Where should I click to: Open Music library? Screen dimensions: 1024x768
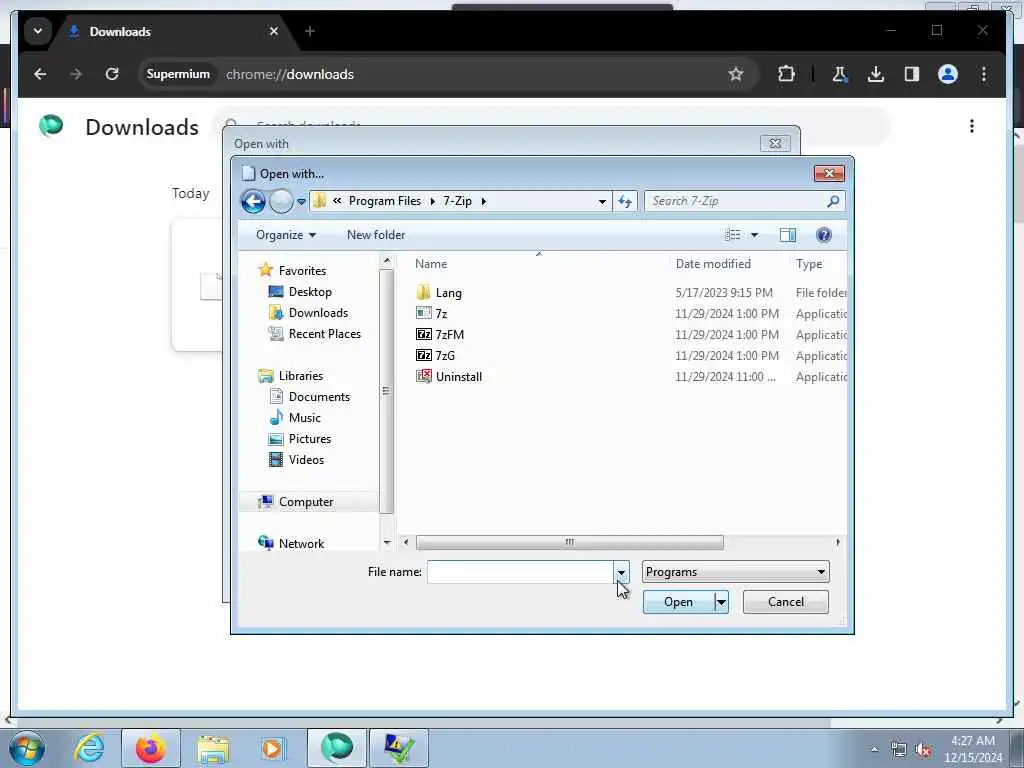pos(304,418)
